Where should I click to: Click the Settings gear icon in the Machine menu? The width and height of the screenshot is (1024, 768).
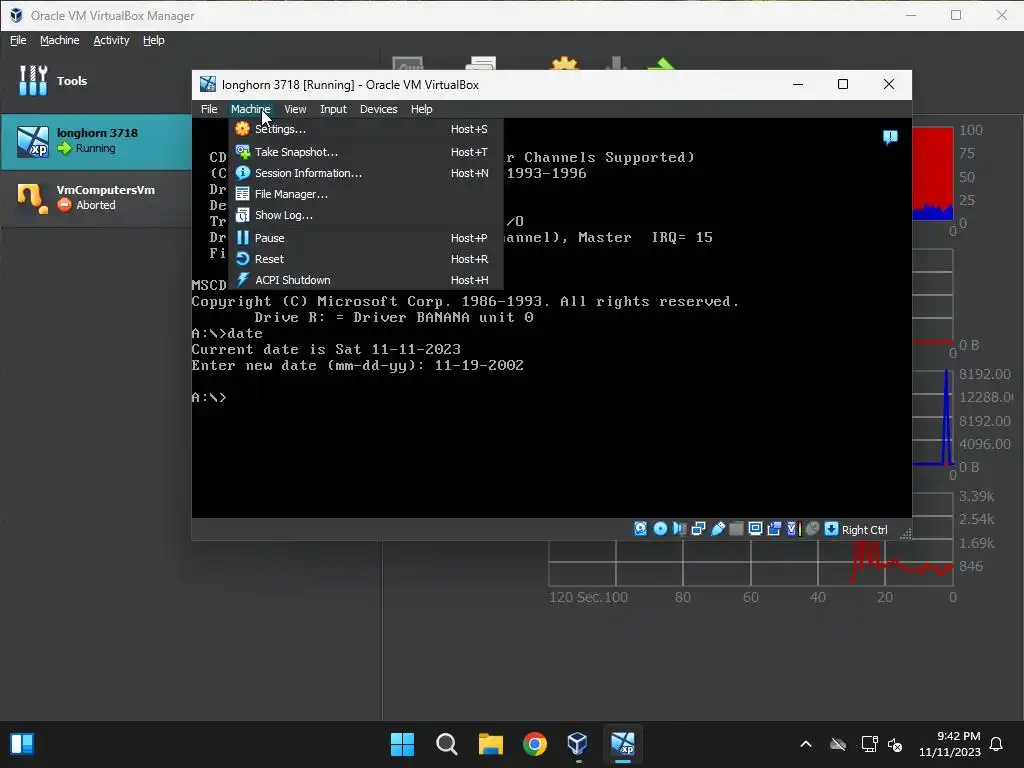242,129
